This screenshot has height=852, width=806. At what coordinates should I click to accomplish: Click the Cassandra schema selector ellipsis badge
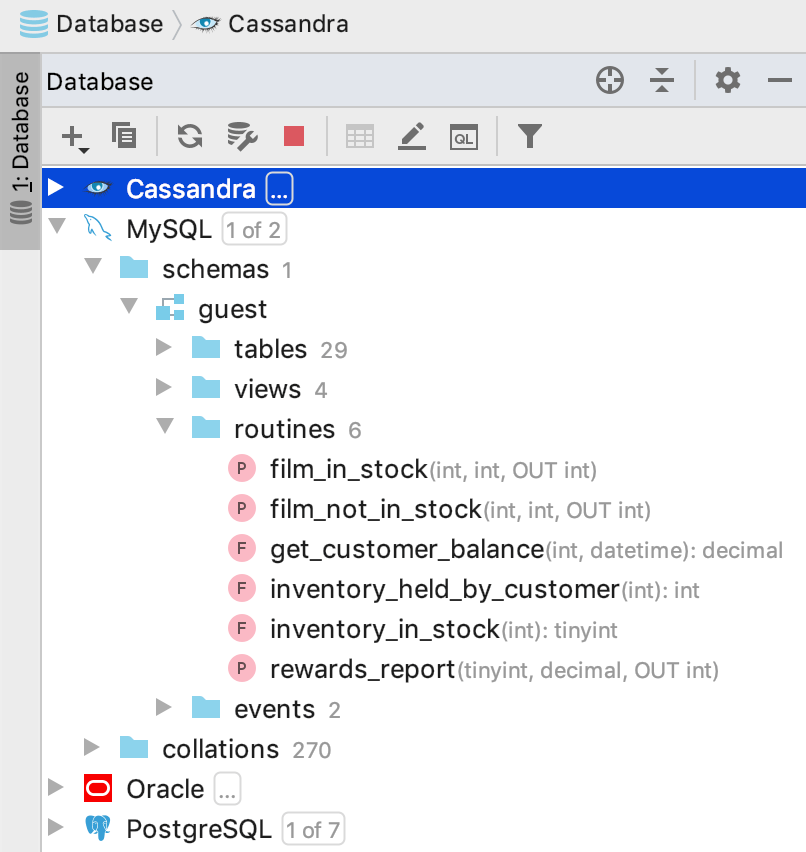point(279,189)
